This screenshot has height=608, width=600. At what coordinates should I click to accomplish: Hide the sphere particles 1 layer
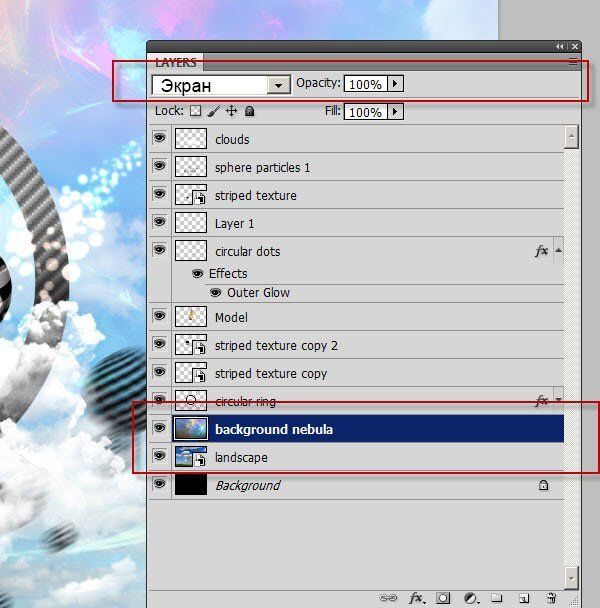pyautogui.click(x=159, y=166)
